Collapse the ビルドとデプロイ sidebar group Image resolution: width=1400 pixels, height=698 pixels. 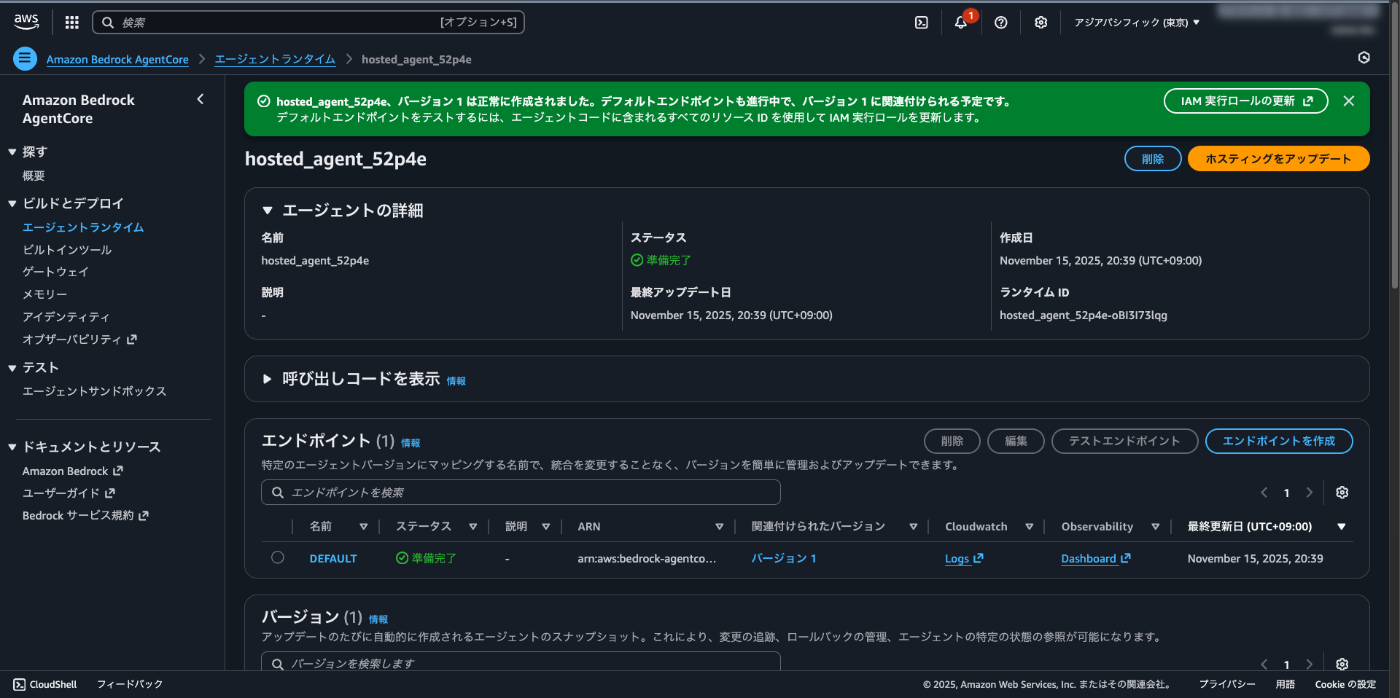click(x=12, y=203)
